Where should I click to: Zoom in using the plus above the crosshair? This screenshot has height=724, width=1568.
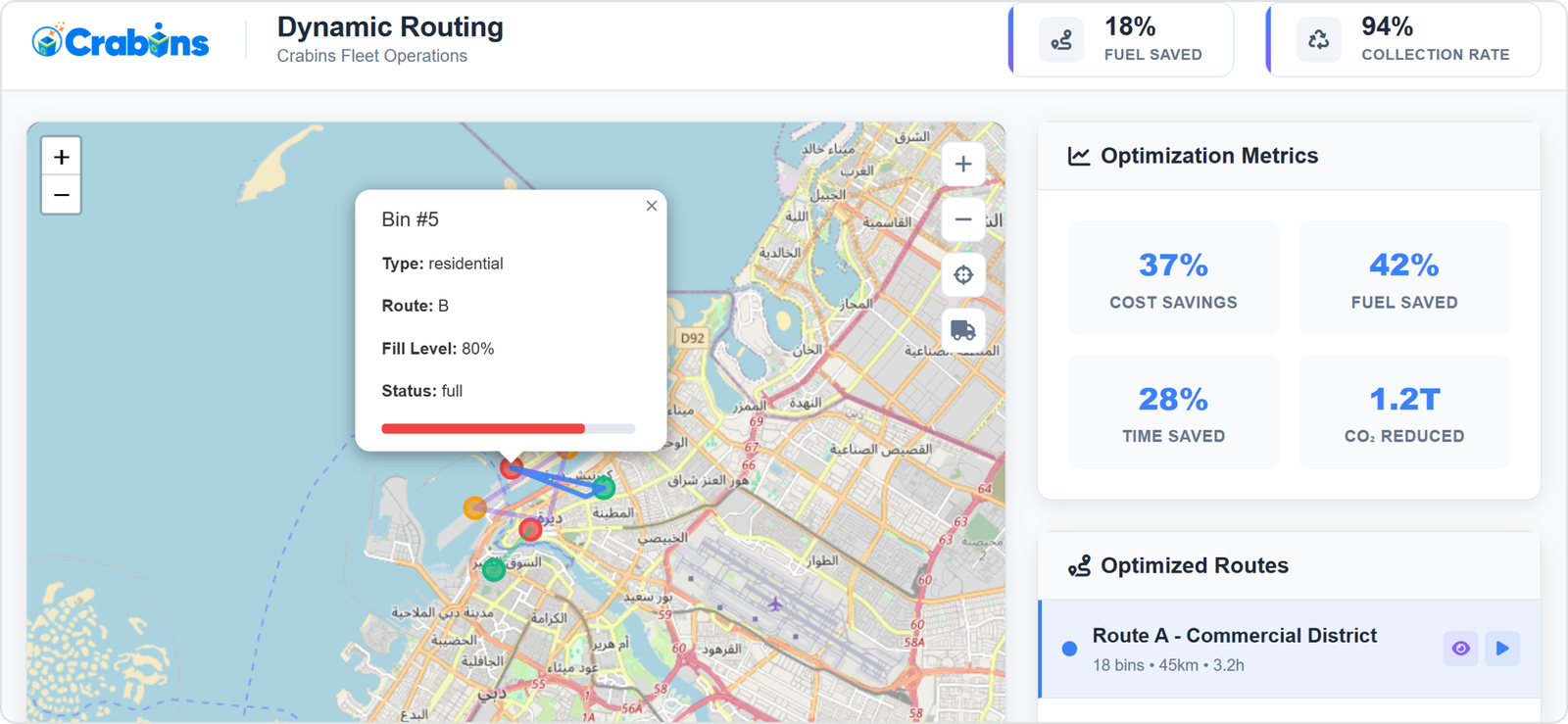963,165
